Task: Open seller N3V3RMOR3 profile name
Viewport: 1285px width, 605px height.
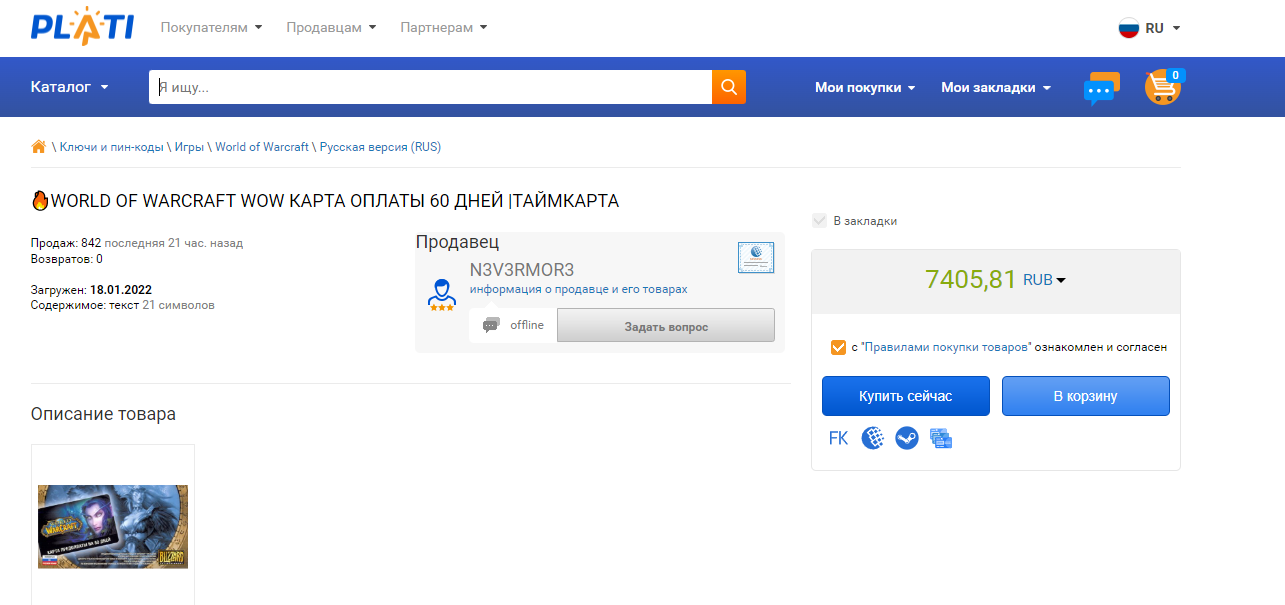Action: click(522, 270)
